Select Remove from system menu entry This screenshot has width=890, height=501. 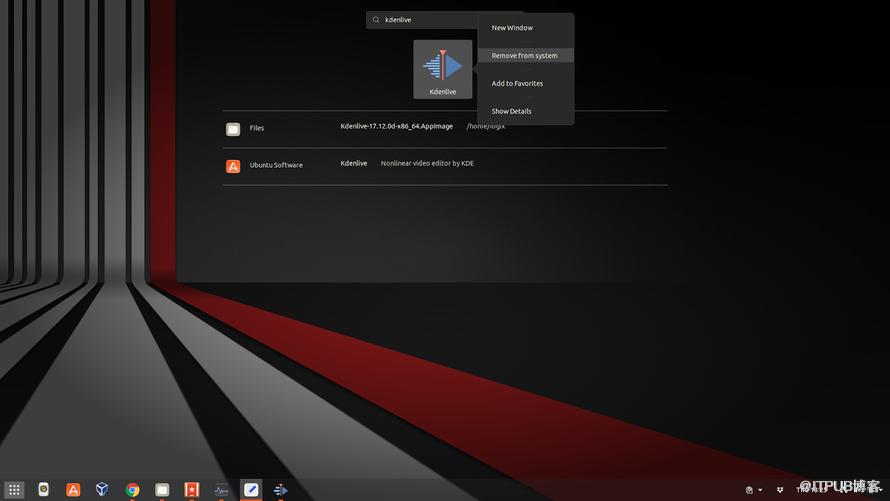coord(526,56)
